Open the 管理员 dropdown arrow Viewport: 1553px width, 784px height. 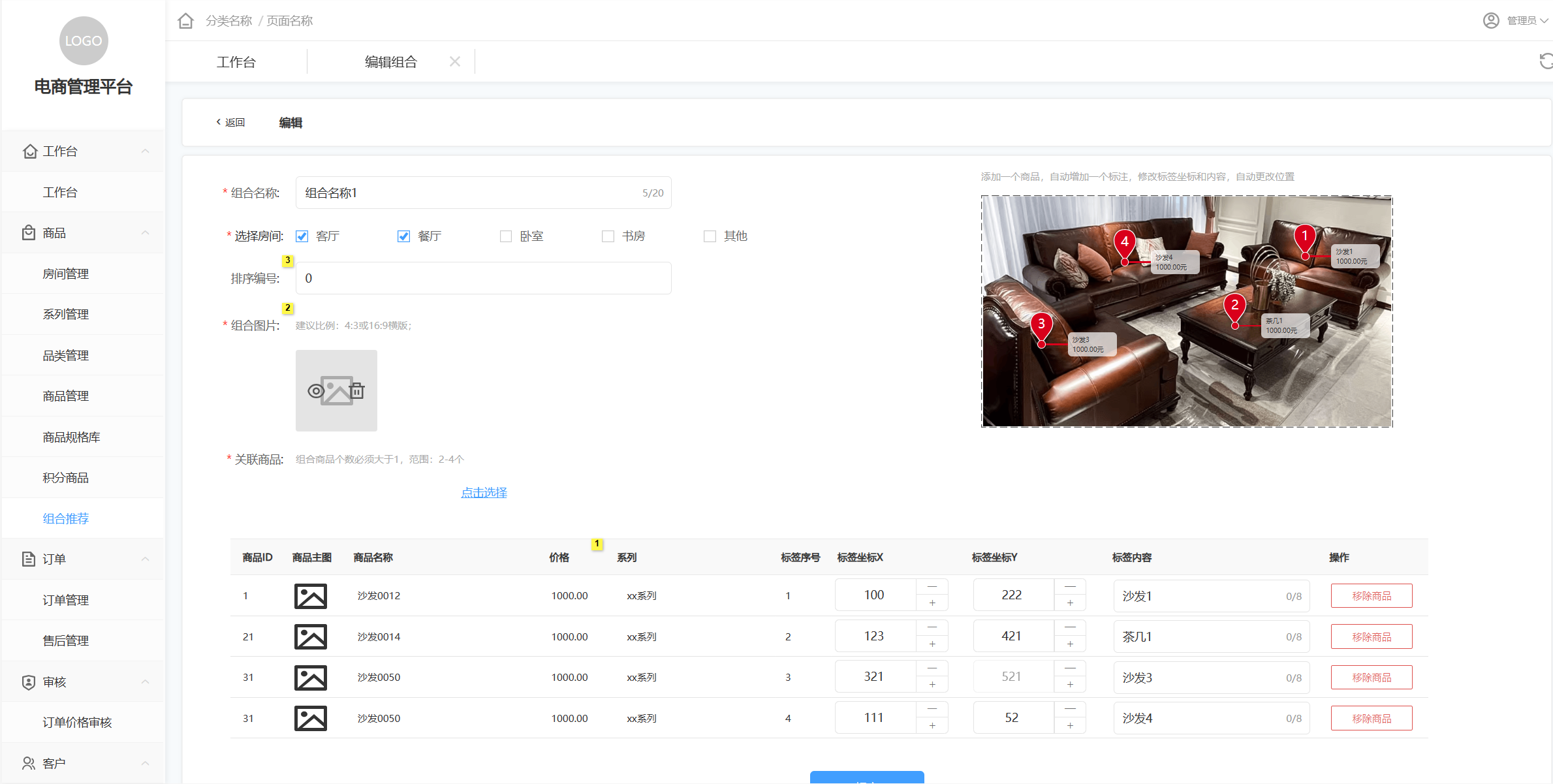[1544, 21]
